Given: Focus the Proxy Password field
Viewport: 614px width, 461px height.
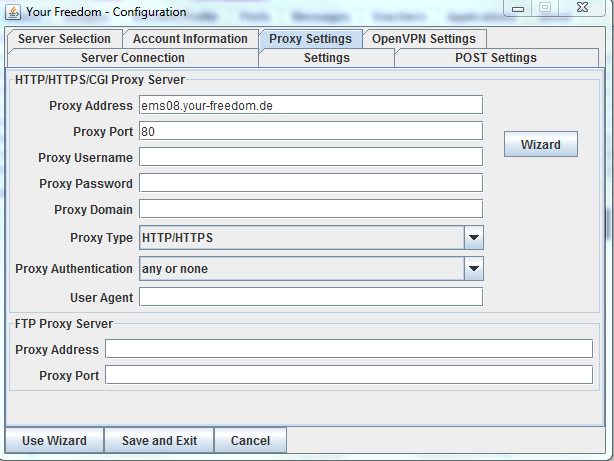Looking at the screenshot, I should point(311,183).
